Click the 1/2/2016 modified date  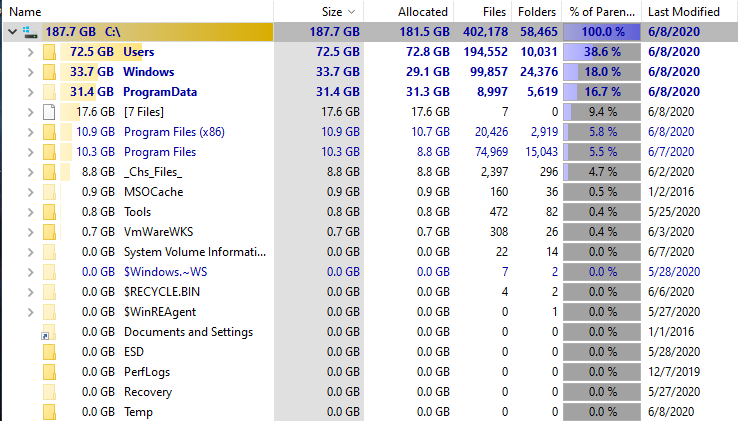(671, 192)
